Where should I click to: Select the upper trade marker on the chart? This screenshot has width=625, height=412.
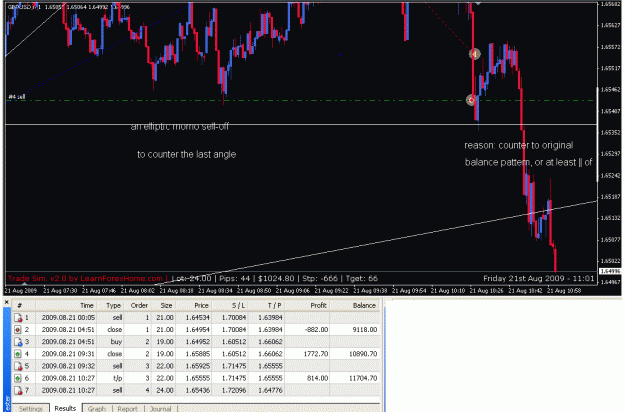pyautogui.click(x=474, y=54)
